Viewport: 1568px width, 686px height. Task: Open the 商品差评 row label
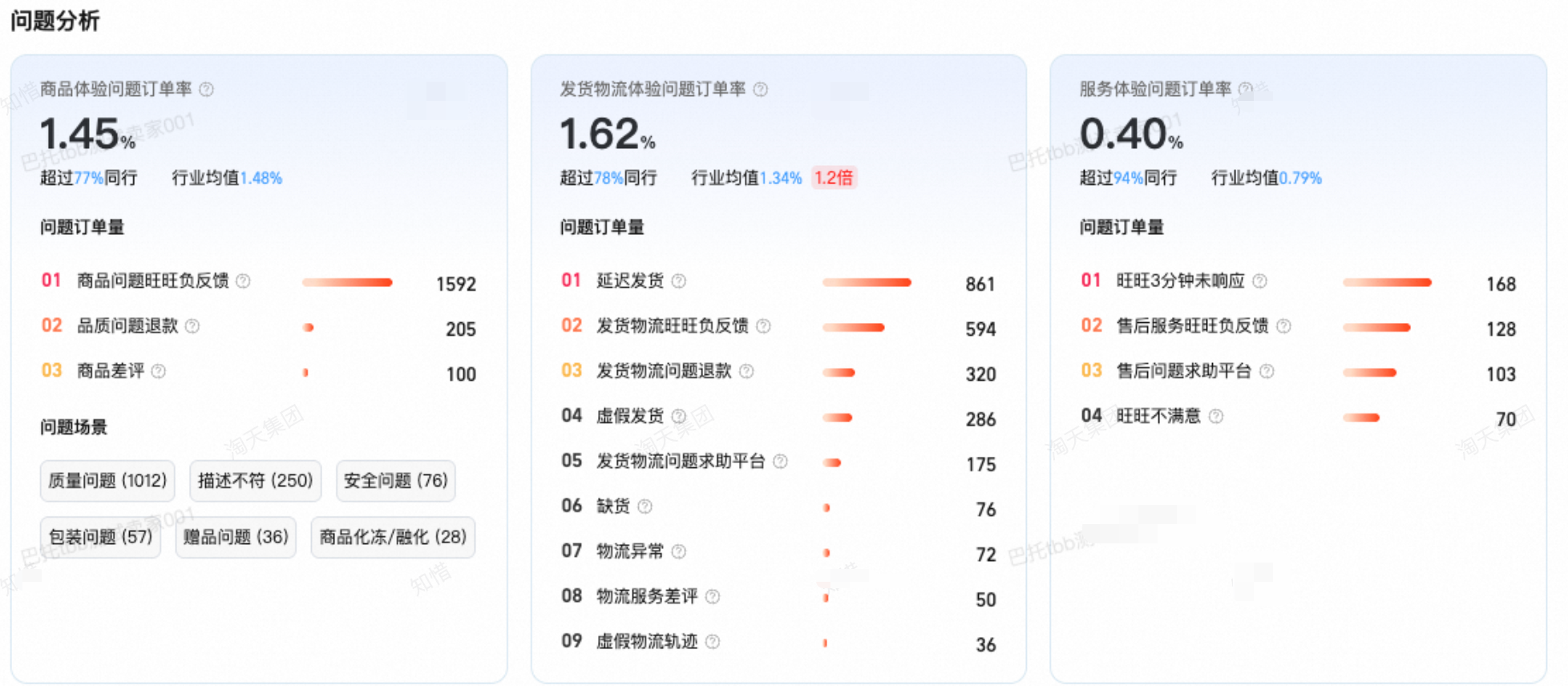click(111, 371)
